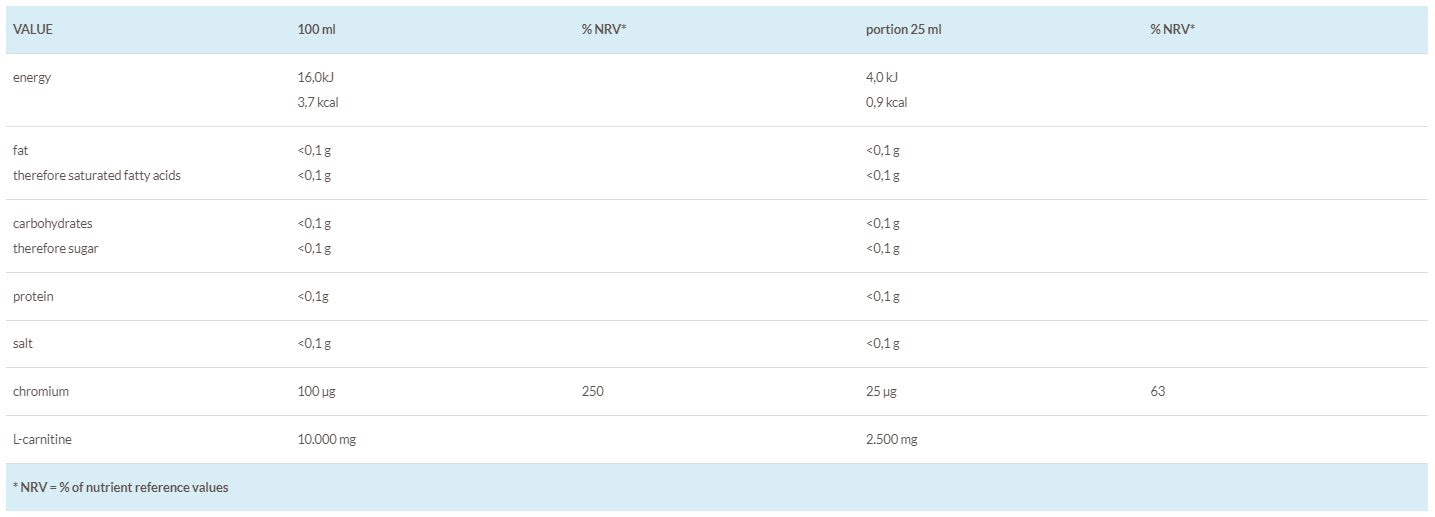This screenshot has width=1435, height=517.
Task: Click the NRV footnote text
Action: tap(120, 488)
